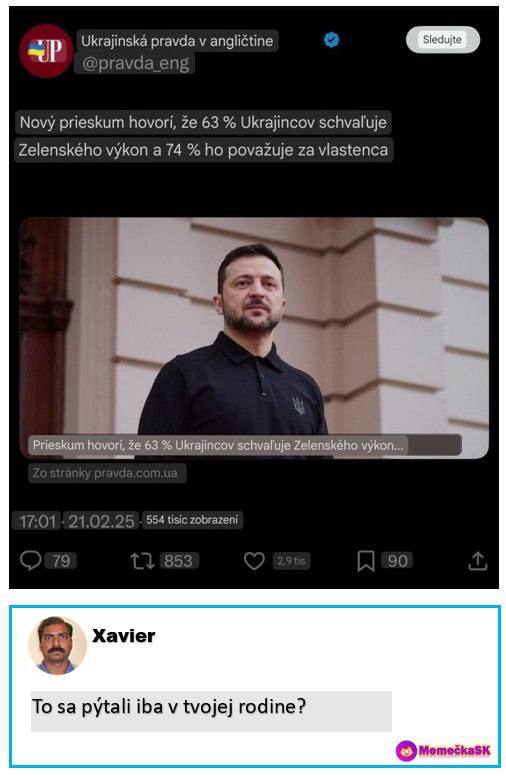View the 554 tisíc zobrazení view count

click(x=192, y=520)
